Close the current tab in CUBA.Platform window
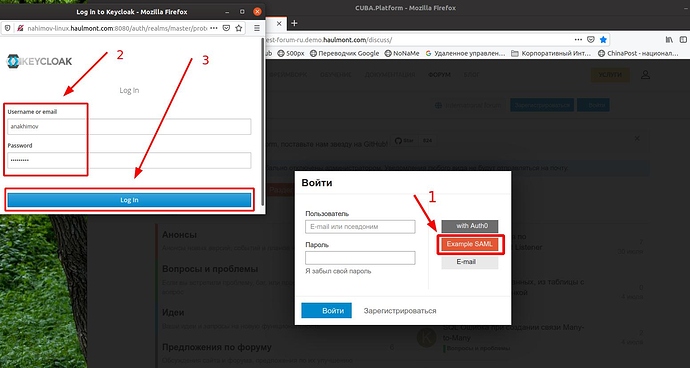The width and height of the screenshot is (690, 368). tap(279, 23)
